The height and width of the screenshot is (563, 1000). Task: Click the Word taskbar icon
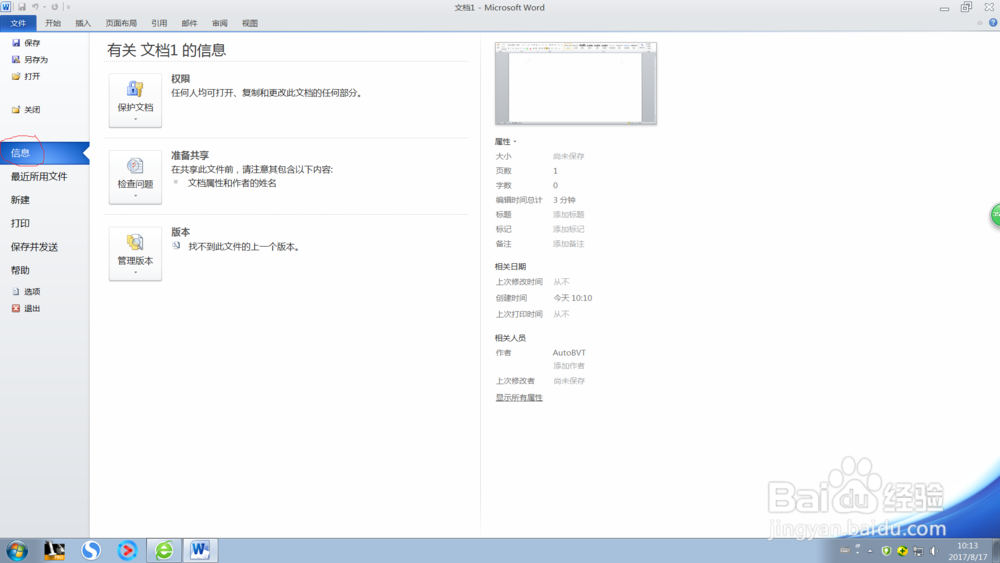coord(200,550)
